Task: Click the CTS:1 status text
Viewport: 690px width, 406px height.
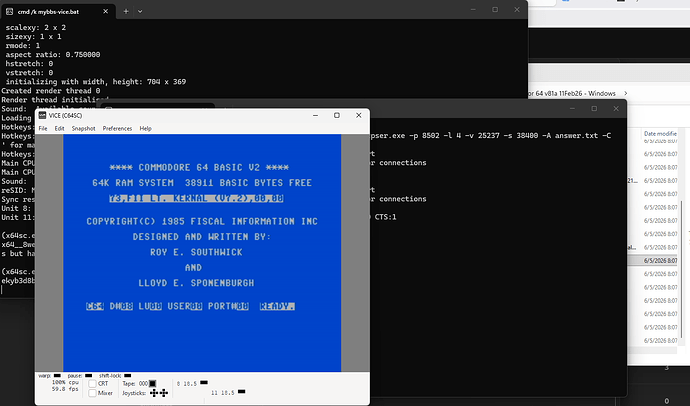Action: pos(385,217)
